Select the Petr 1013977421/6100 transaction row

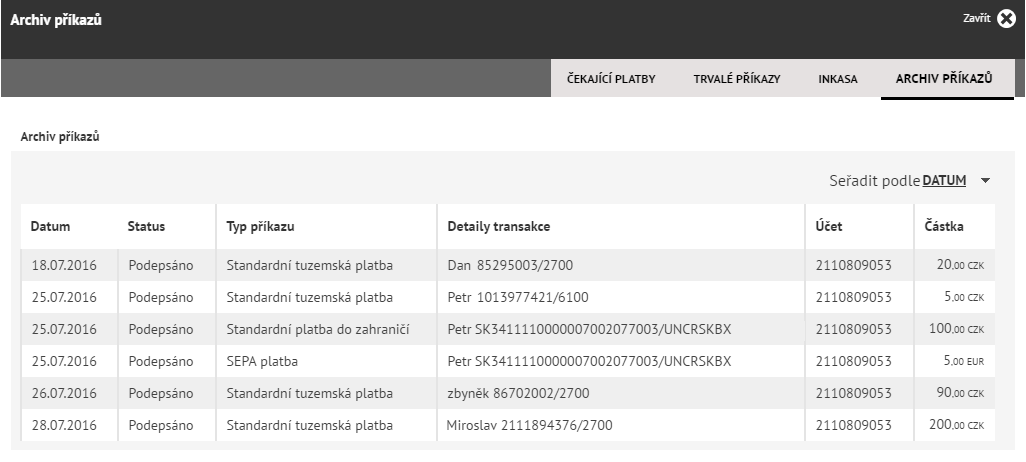tap(508, 297)
